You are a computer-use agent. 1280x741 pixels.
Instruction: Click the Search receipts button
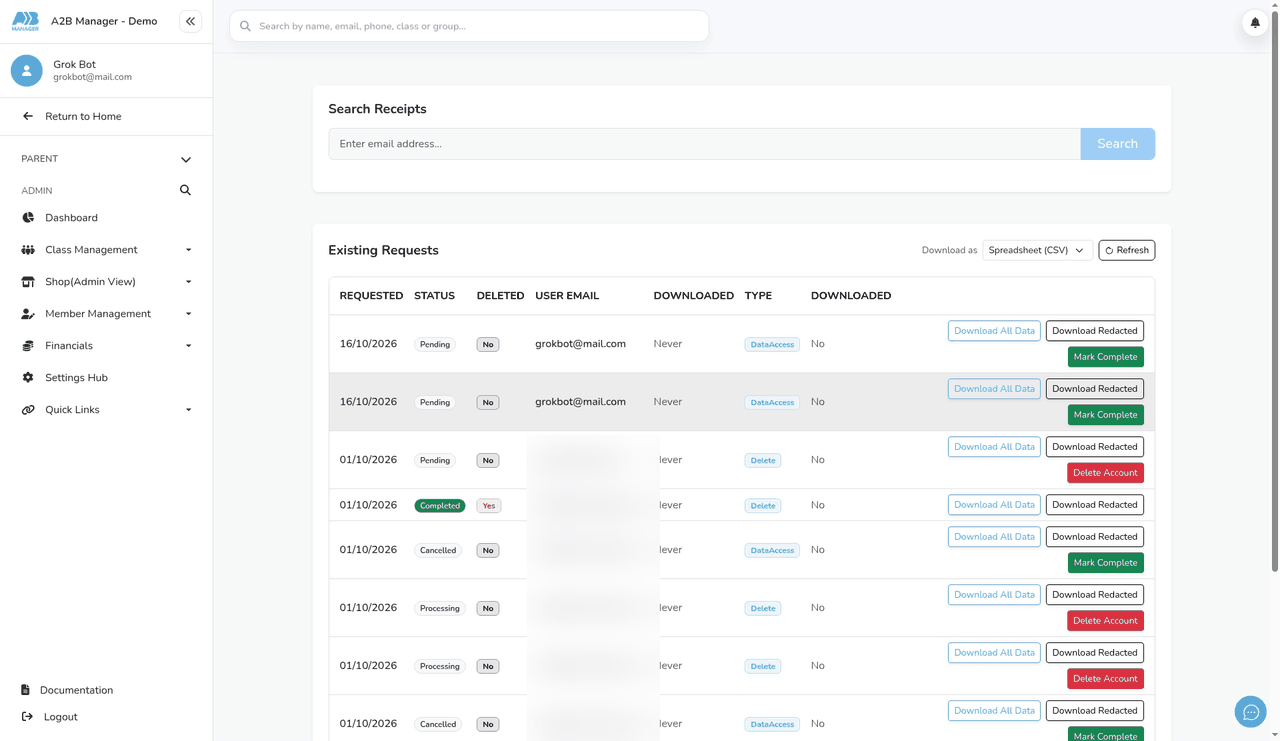coord(1117,144)
